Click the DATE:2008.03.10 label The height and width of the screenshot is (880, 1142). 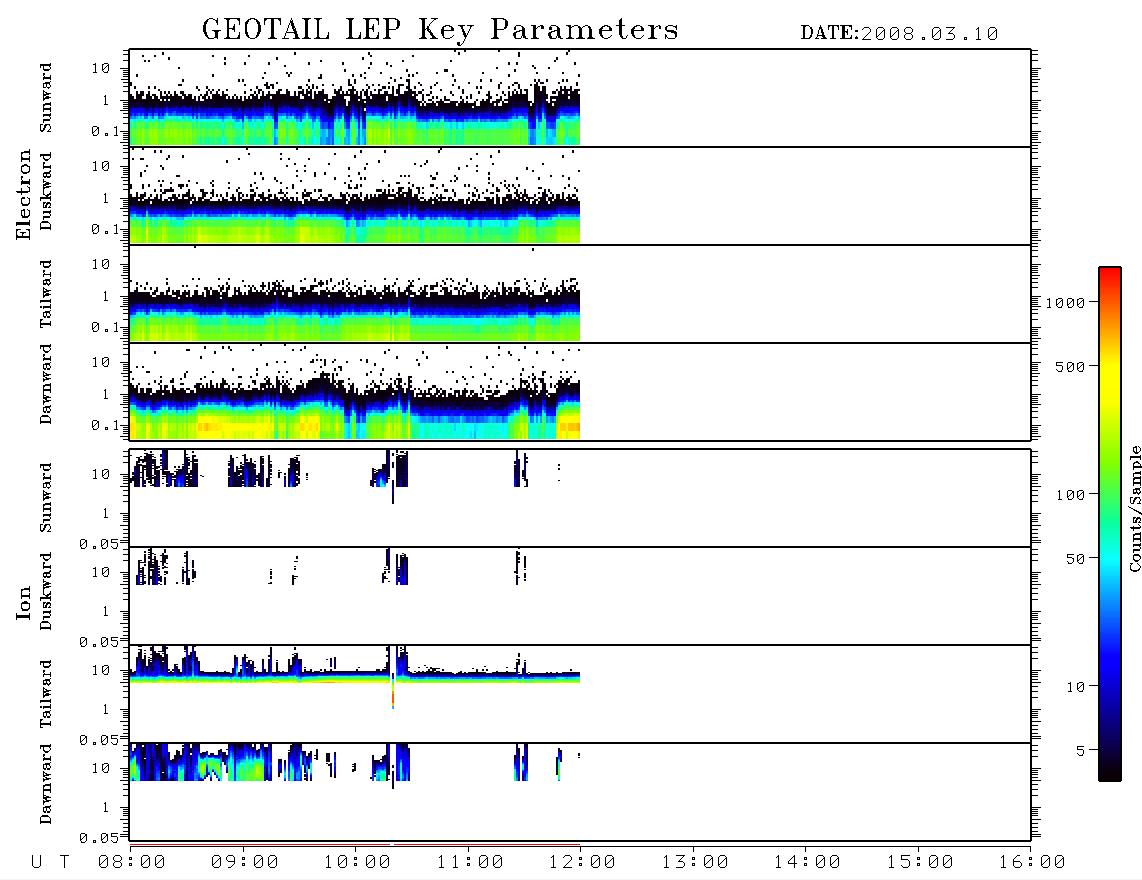click(899, 34)
